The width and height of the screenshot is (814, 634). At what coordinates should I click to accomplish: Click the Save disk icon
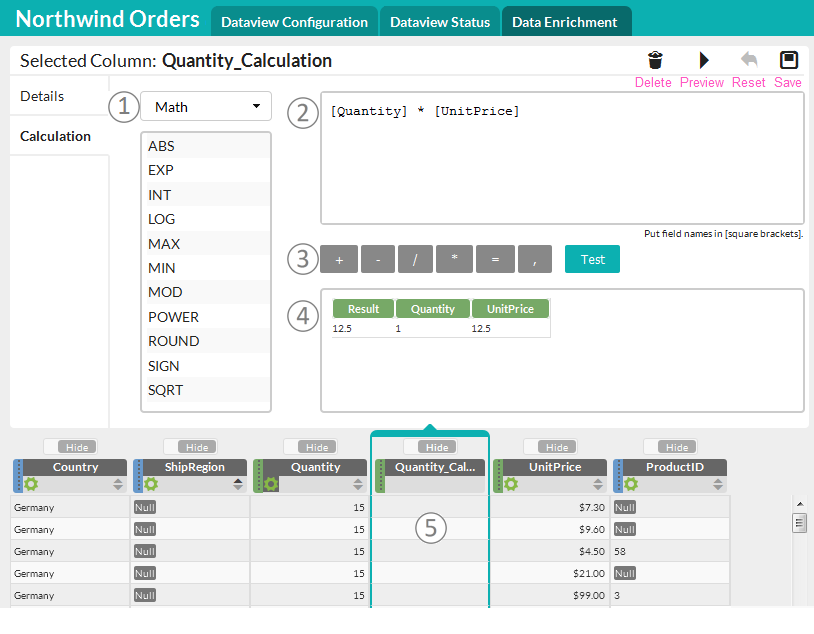point(789,60)
